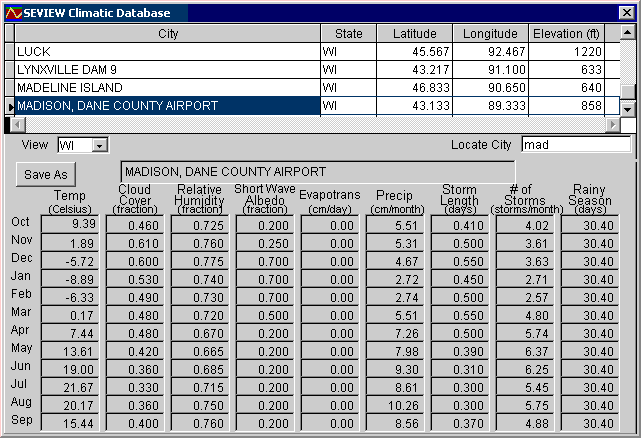The image size is (641, 438).
Task: Click the October rainy season field 30.40
Action: tap(590, 225)
